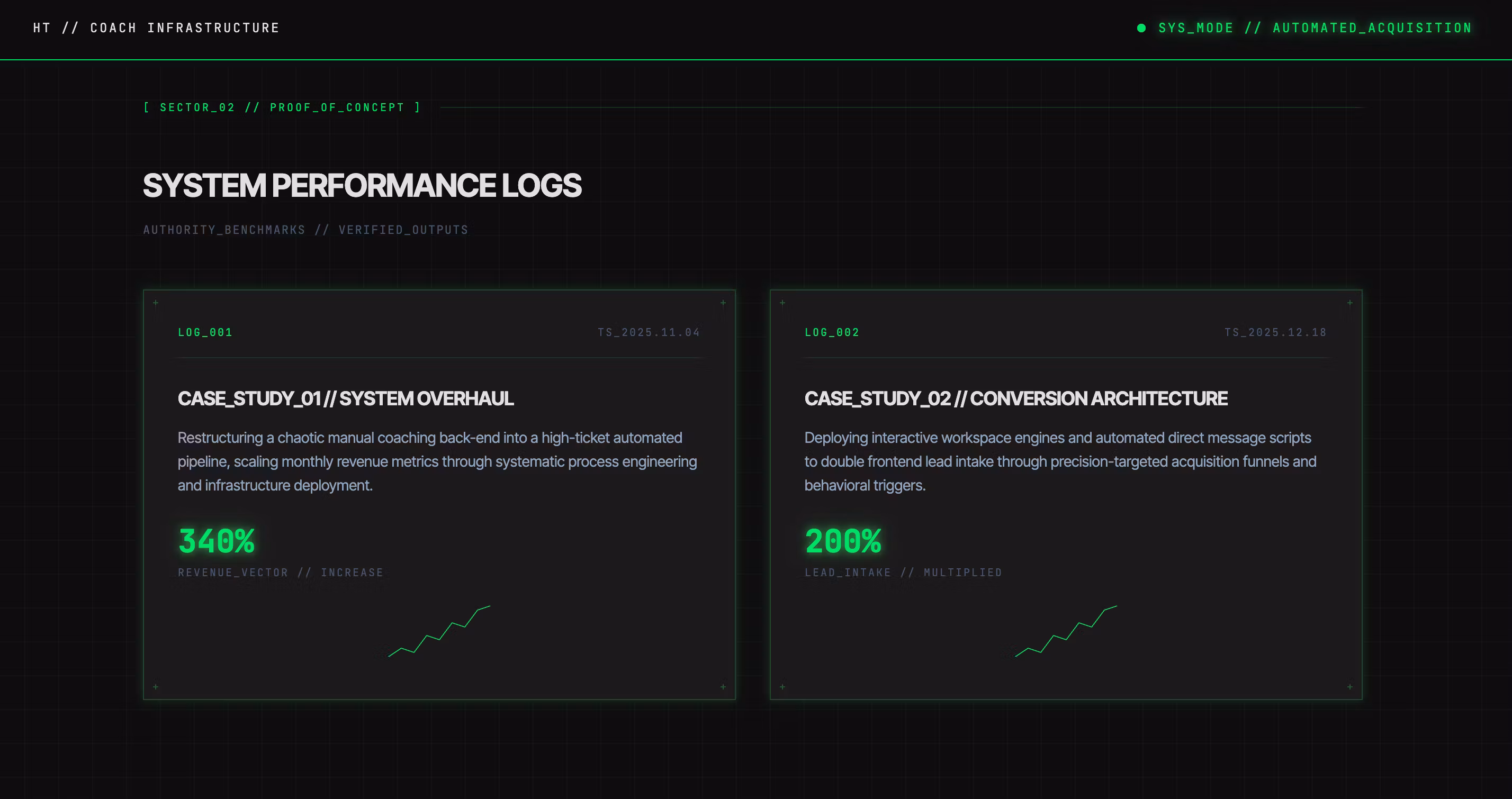Click bottom-left corner plus marker of LOG_002 card
The width and height of the screenshot is (1512, 799).
pos(782,687)
